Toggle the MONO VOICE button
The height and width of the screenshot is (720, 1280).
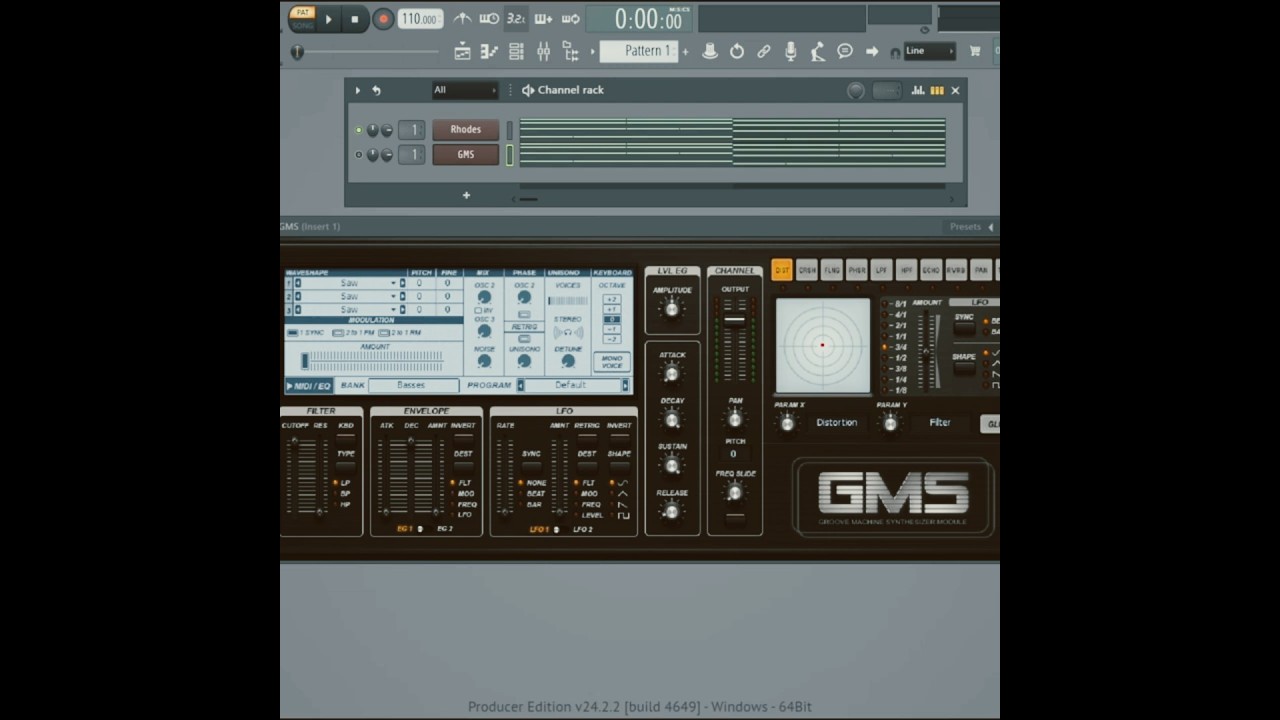[612, 362]
